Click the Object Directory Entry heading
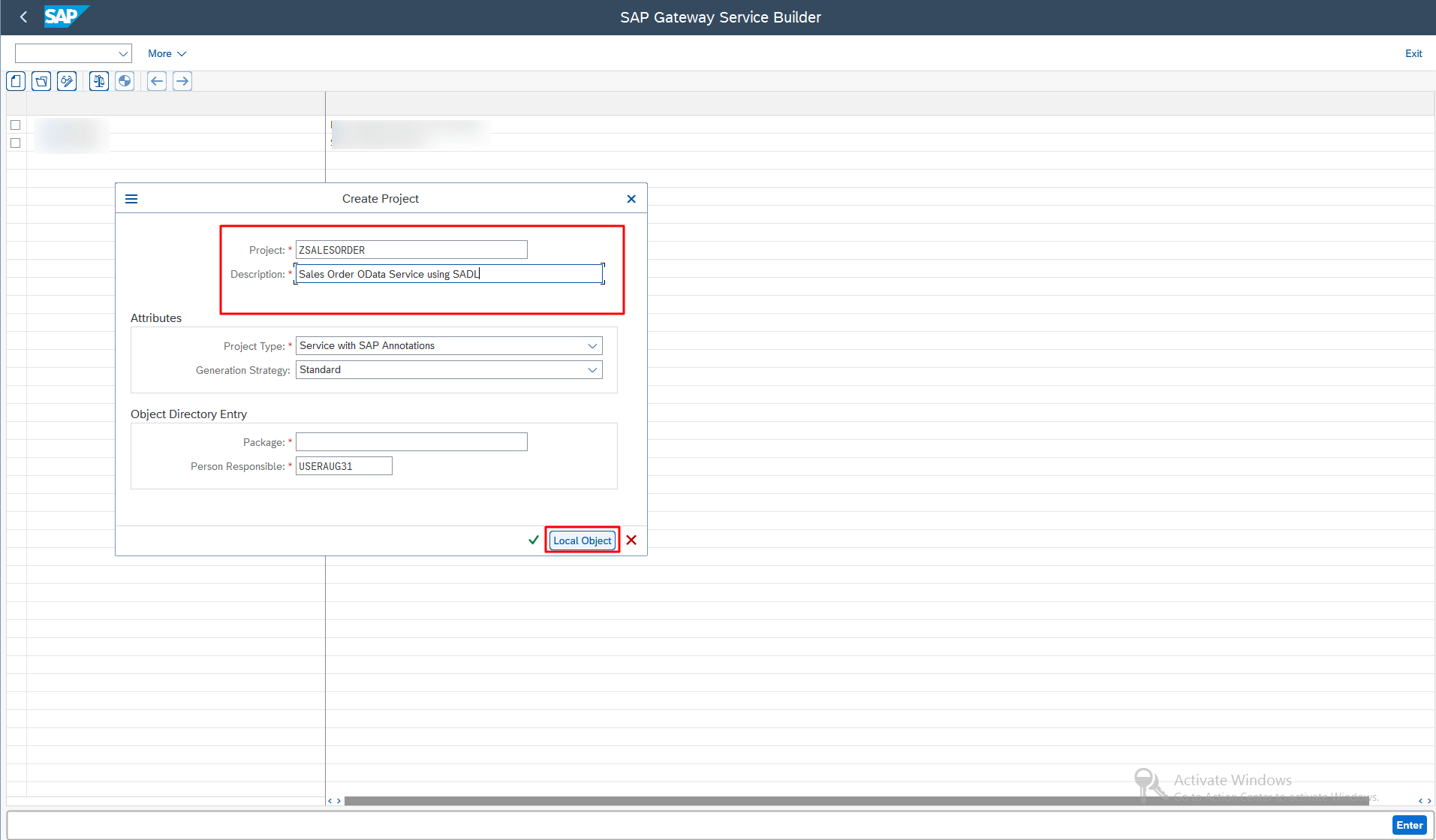 tap(188, 414)
